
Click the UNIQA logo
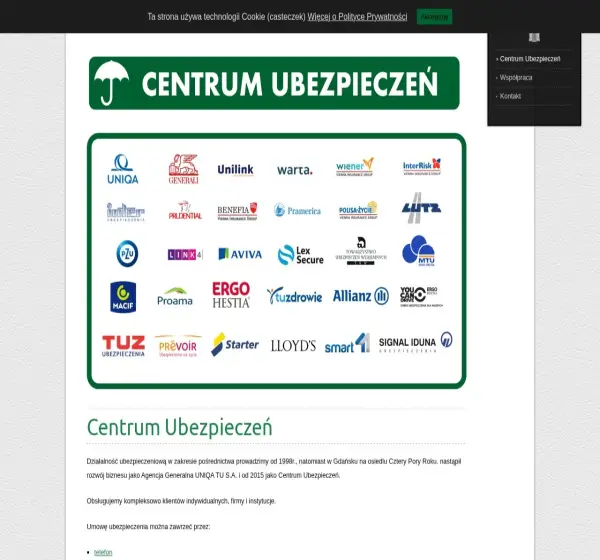point(123,169)
